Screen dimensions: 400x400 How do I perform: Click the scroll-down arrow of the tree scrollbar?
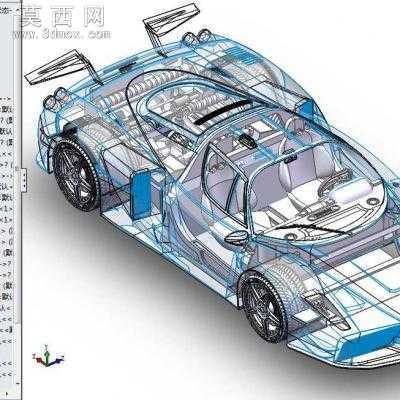click(x=17, y=384)
